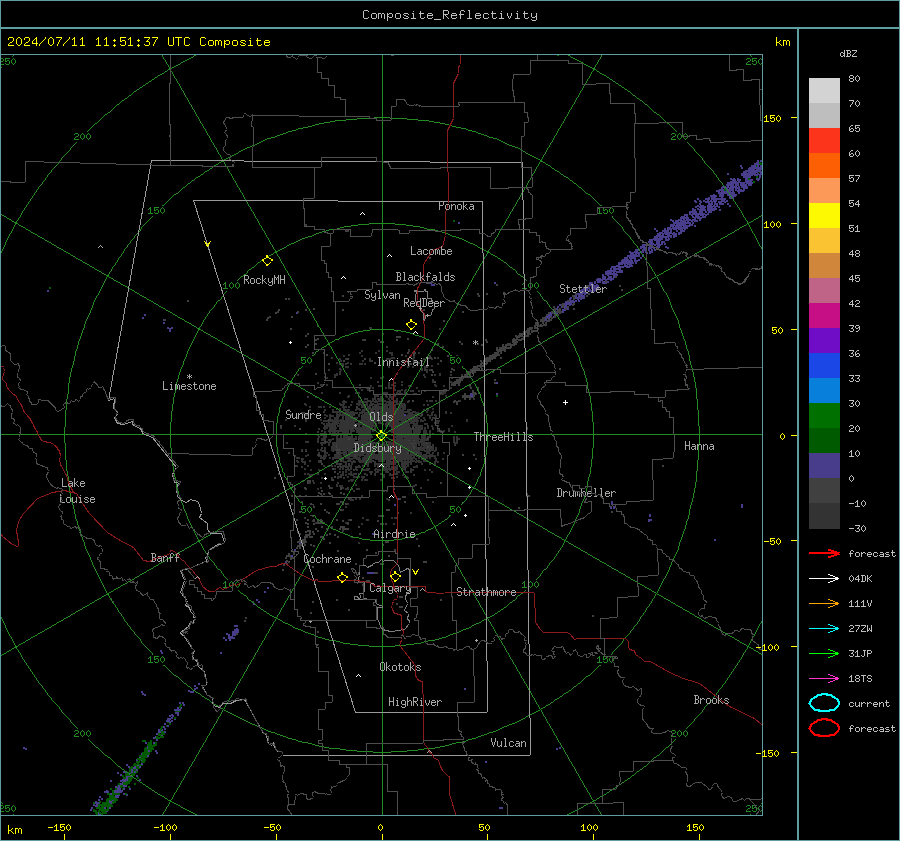Pick the magenta 39–42 dBZ color swatch
Screen dimensions: 900x841
(824, 316)
